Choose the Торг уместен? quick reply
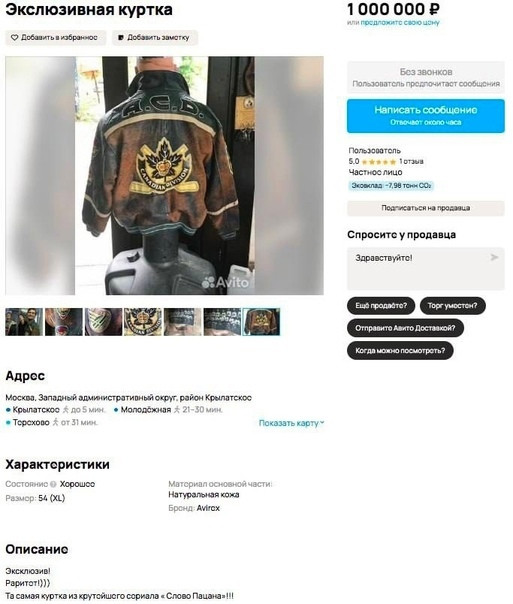Viewport: 513px width, 604px height. 453,306
